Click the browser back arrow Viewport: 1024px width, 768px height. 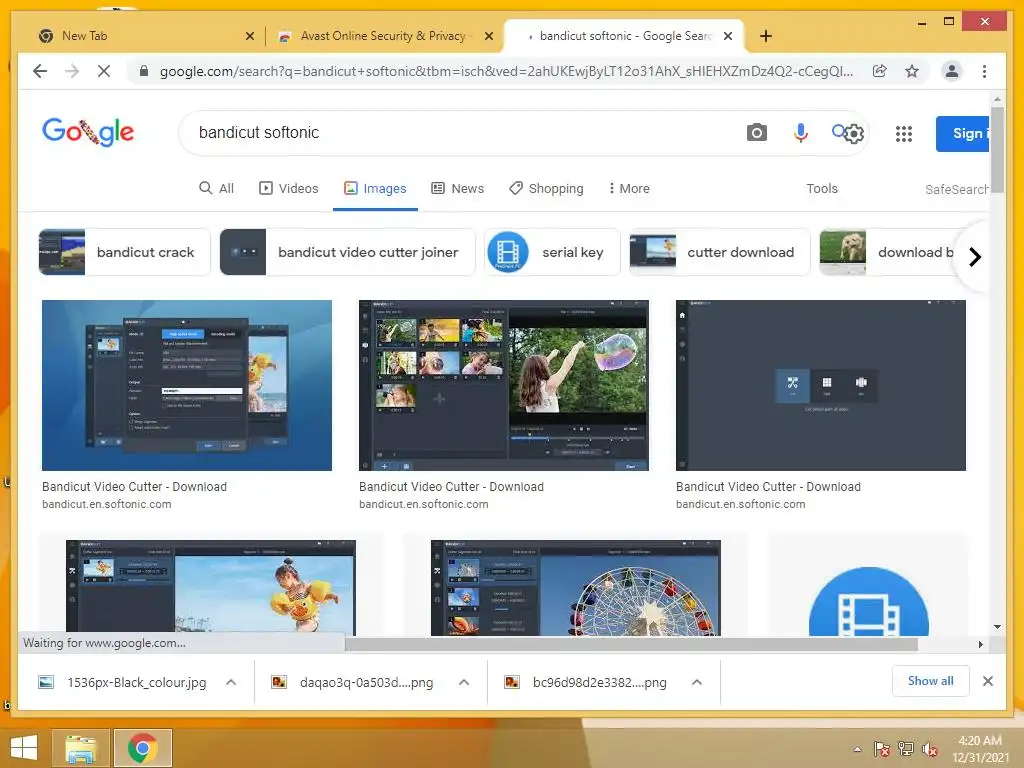[x=40, y=71]
